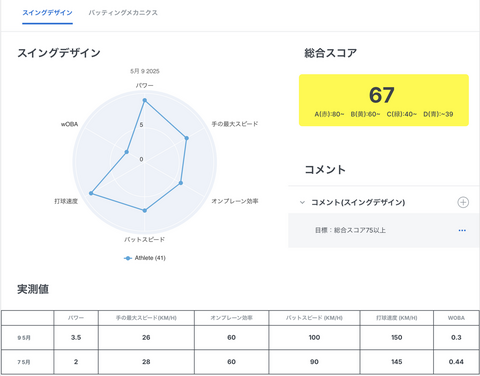The image size is (480, 376).
Task: Click the wOBA data point on radar chart
Action: [127, 152]
